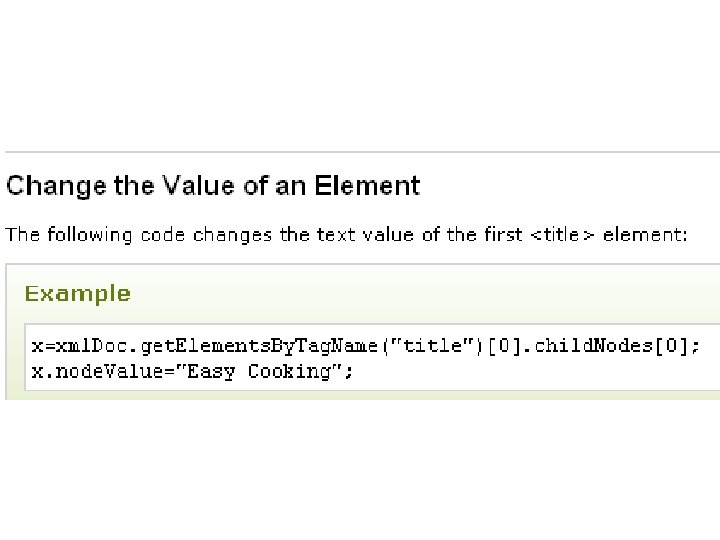This screenshot has width=720, height=540.
Task: Click the horizontal divider line above the heading
Action: tap(362, 152)
